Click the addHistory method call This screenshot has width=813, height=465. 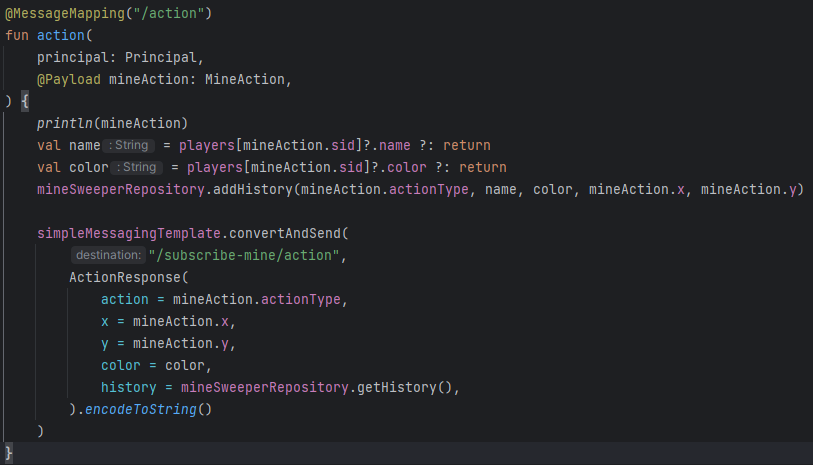[x=253, y=190]
